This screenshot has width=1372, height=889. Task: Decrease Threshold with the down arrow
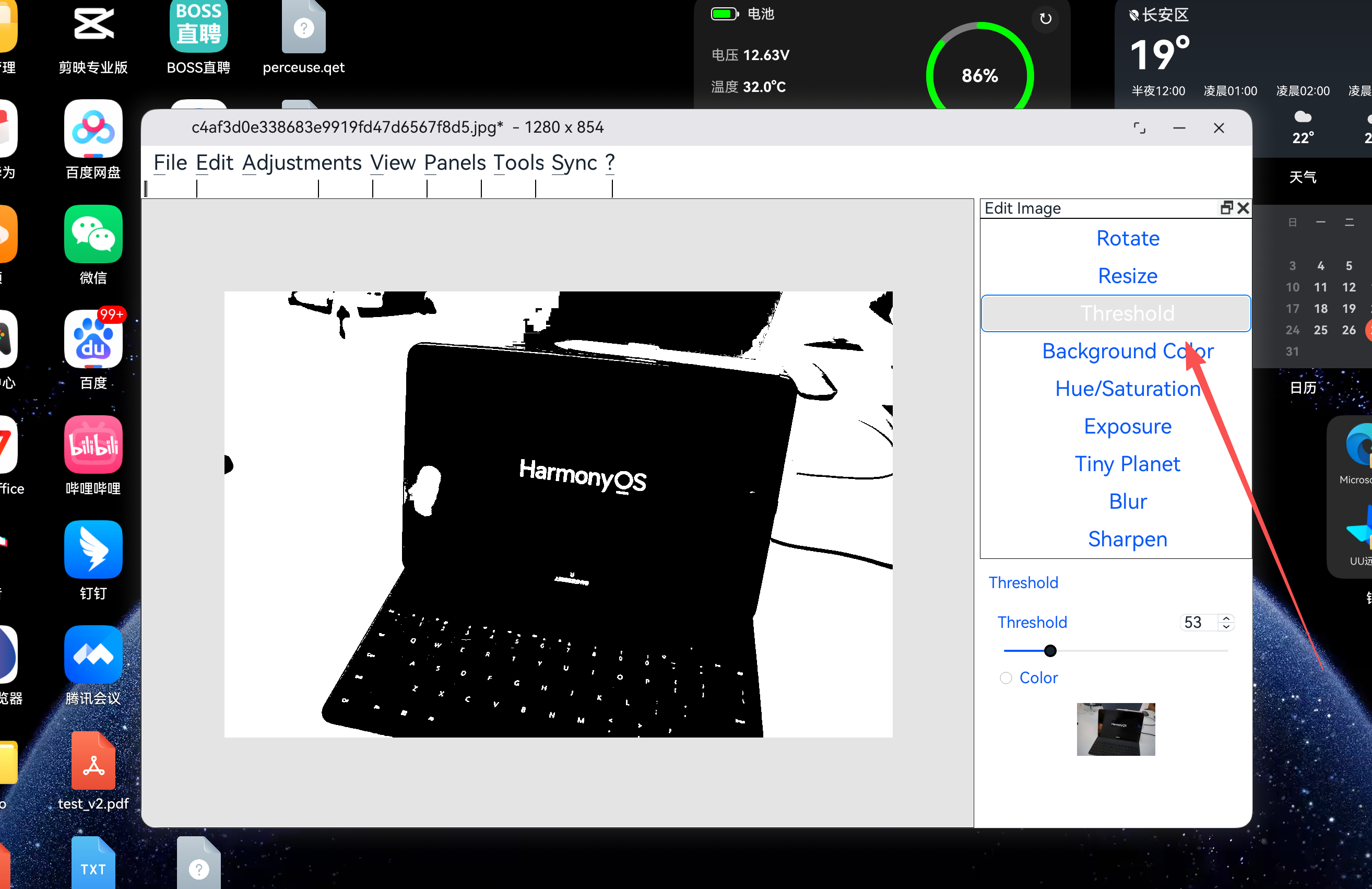click(x=1226, y=626)
